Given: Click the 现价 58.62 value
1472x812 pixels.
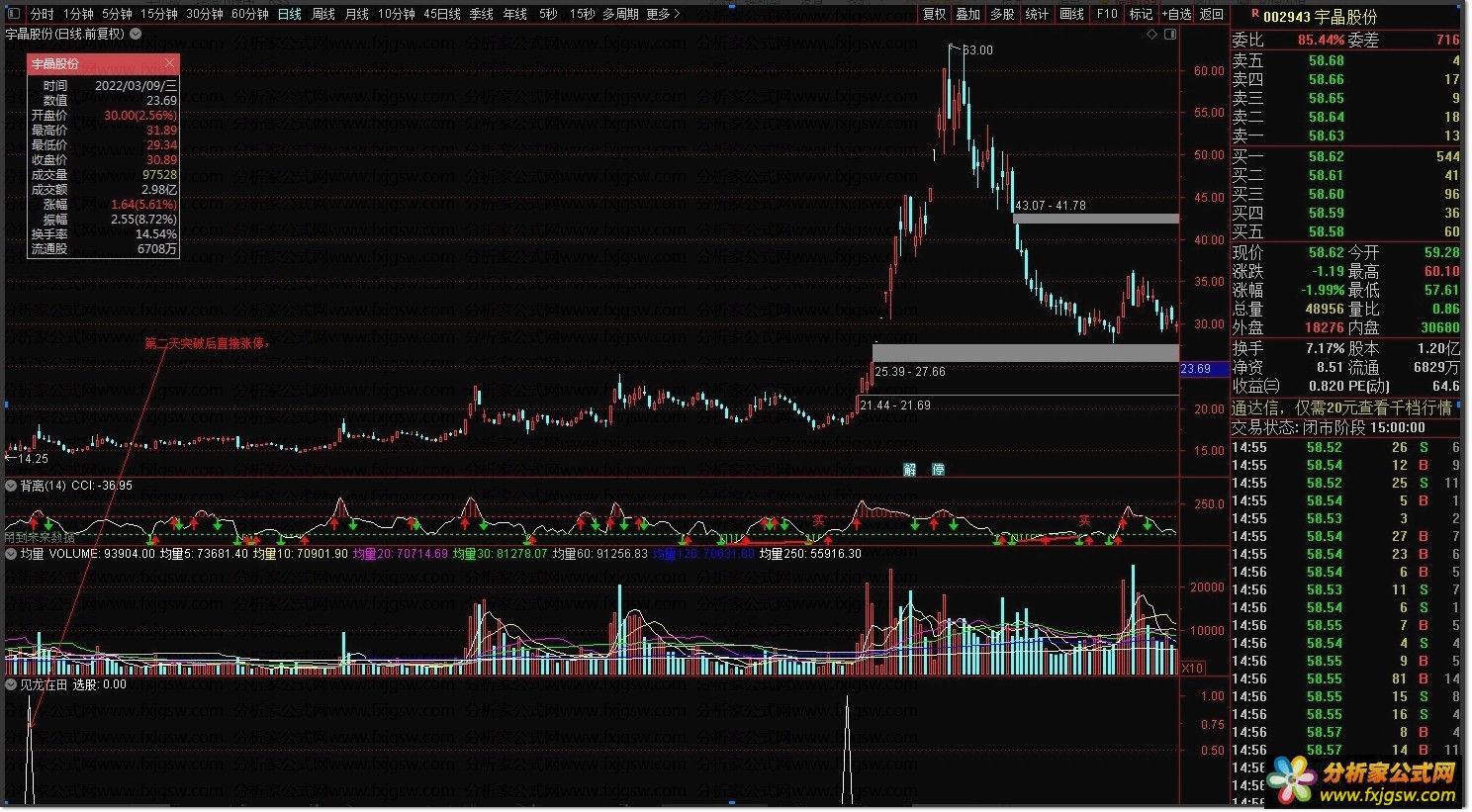Looking at the screenshot, I should (1326, 252).
